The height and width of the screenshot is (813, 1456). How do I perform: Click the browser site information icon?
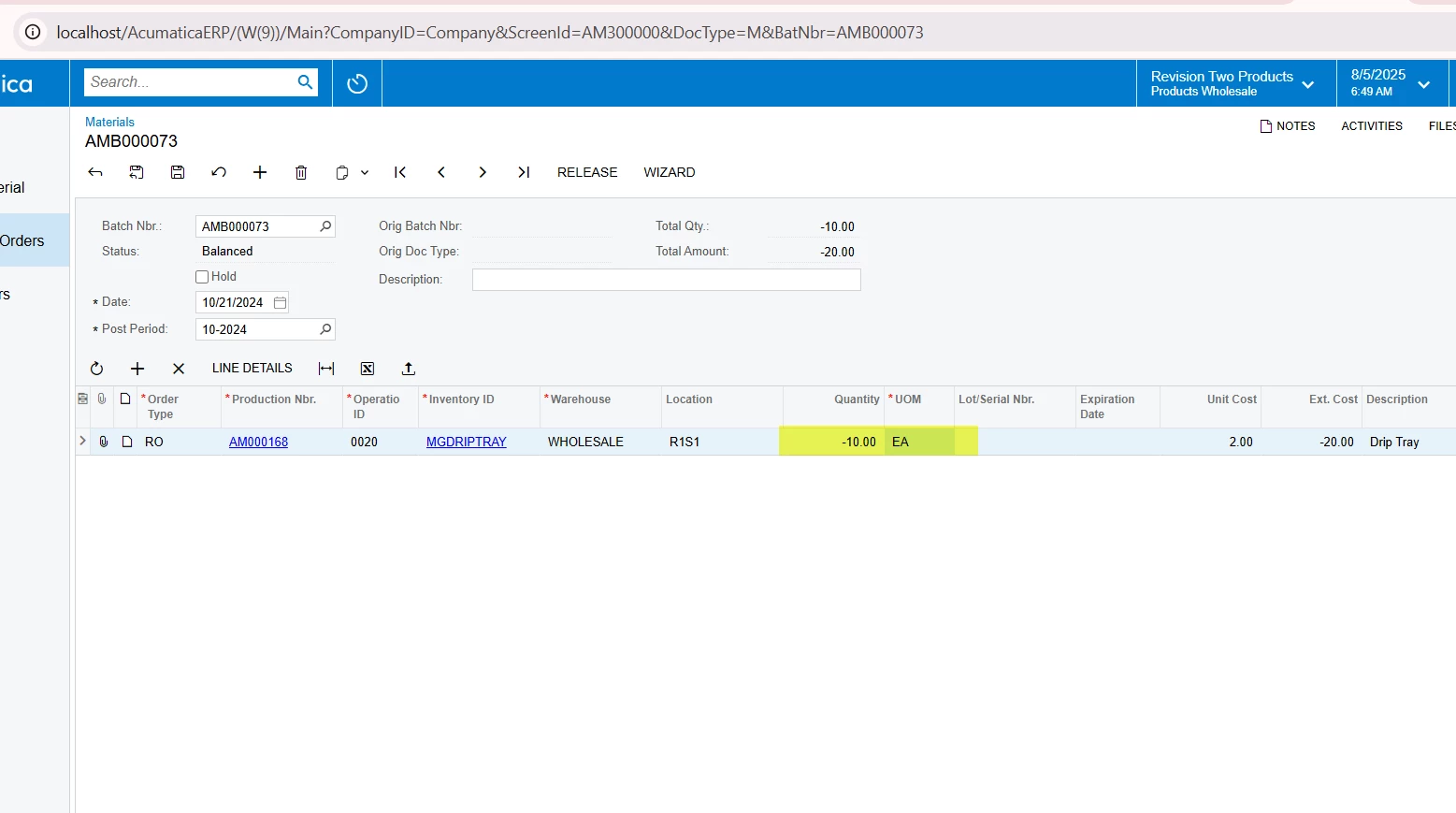pos(33,33)
